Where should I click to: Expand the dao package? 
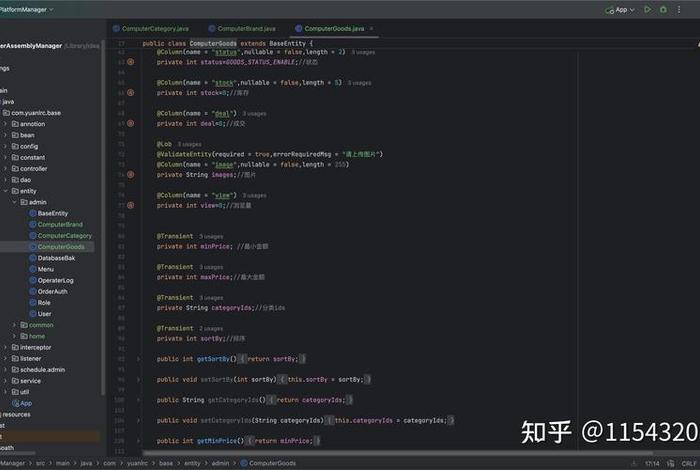5,180
